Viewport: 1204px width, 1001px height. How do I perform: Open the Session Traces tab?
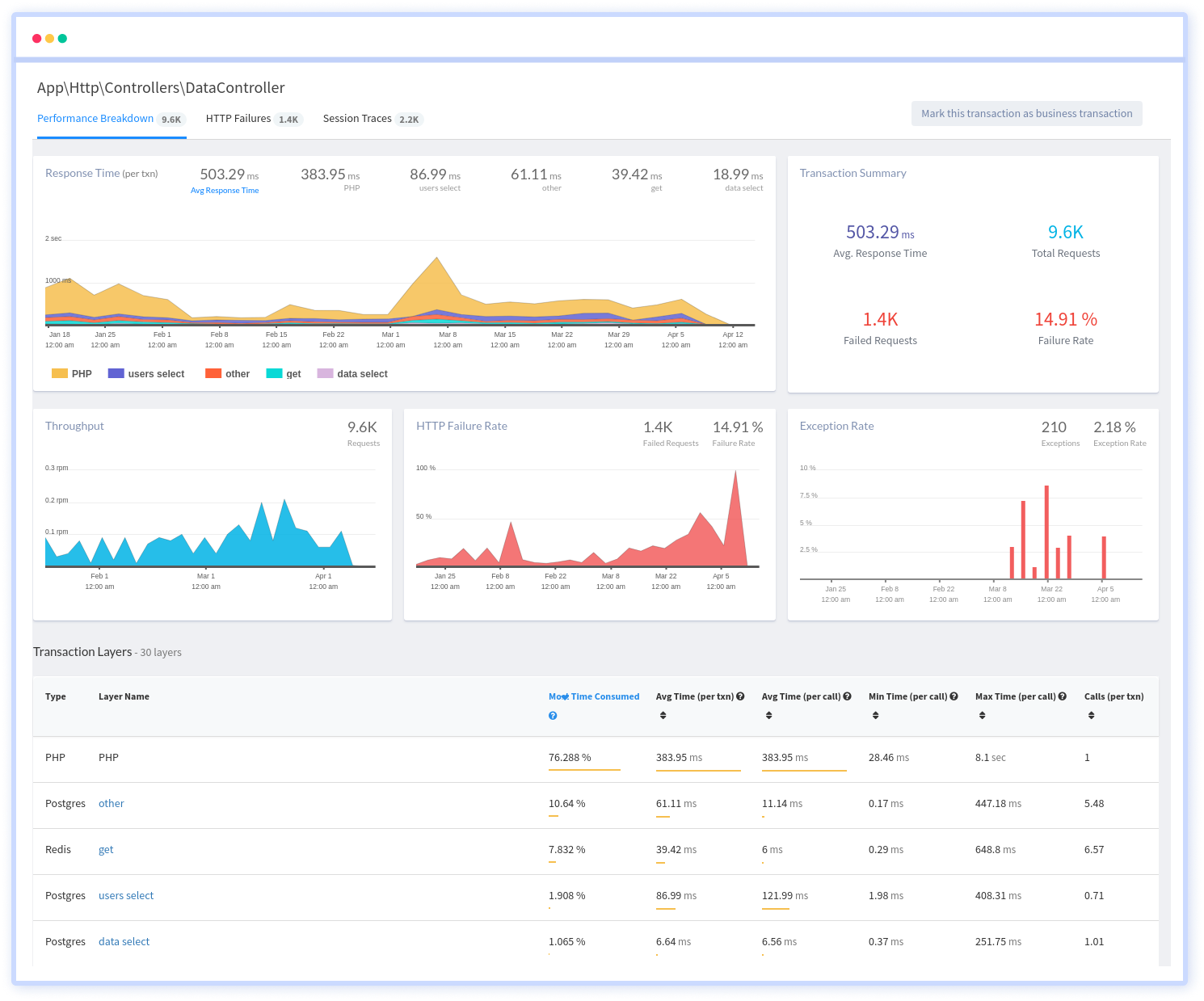tap(358, 118)
